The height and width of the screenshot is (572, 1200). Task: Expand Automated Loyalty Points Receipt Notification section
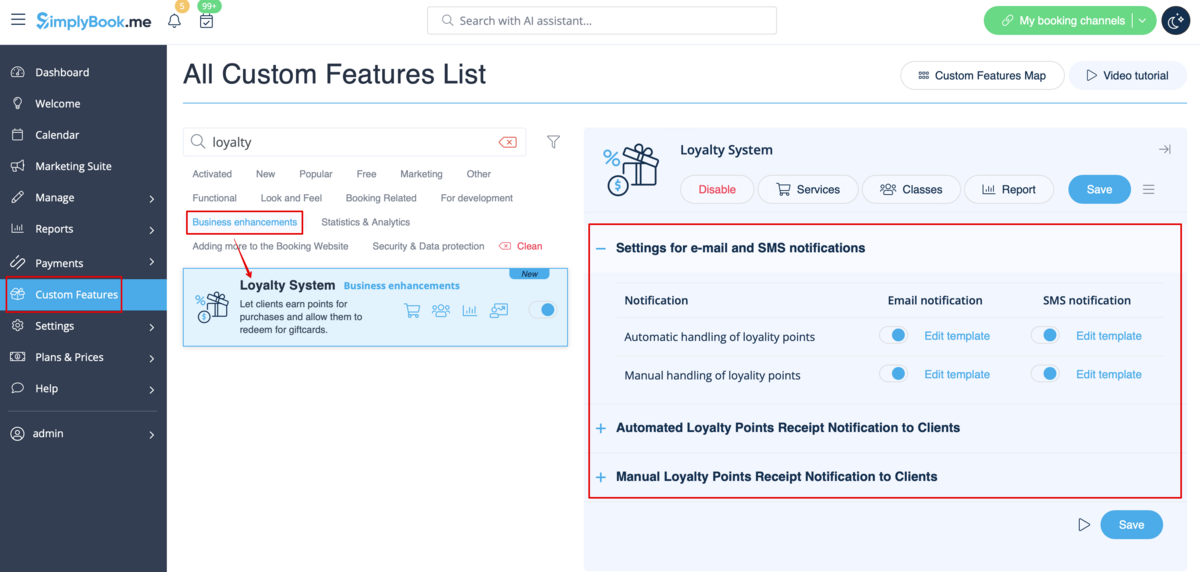(601, 428)
